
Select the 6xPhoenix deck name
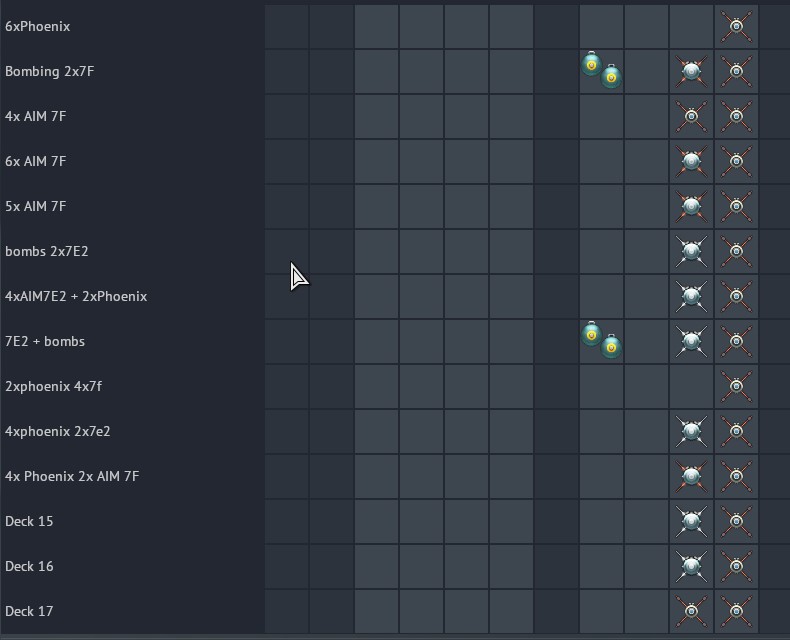click(x=38, y=26)
